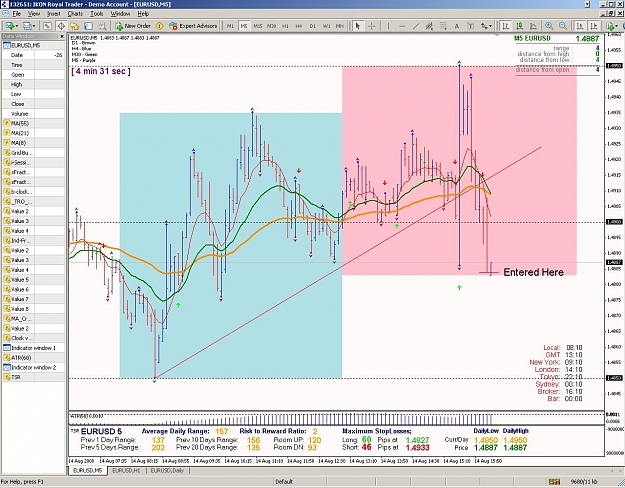This screenshot has width=625, height=488.
Task: Select the equidistant channel tool
Action: point(429,26)
